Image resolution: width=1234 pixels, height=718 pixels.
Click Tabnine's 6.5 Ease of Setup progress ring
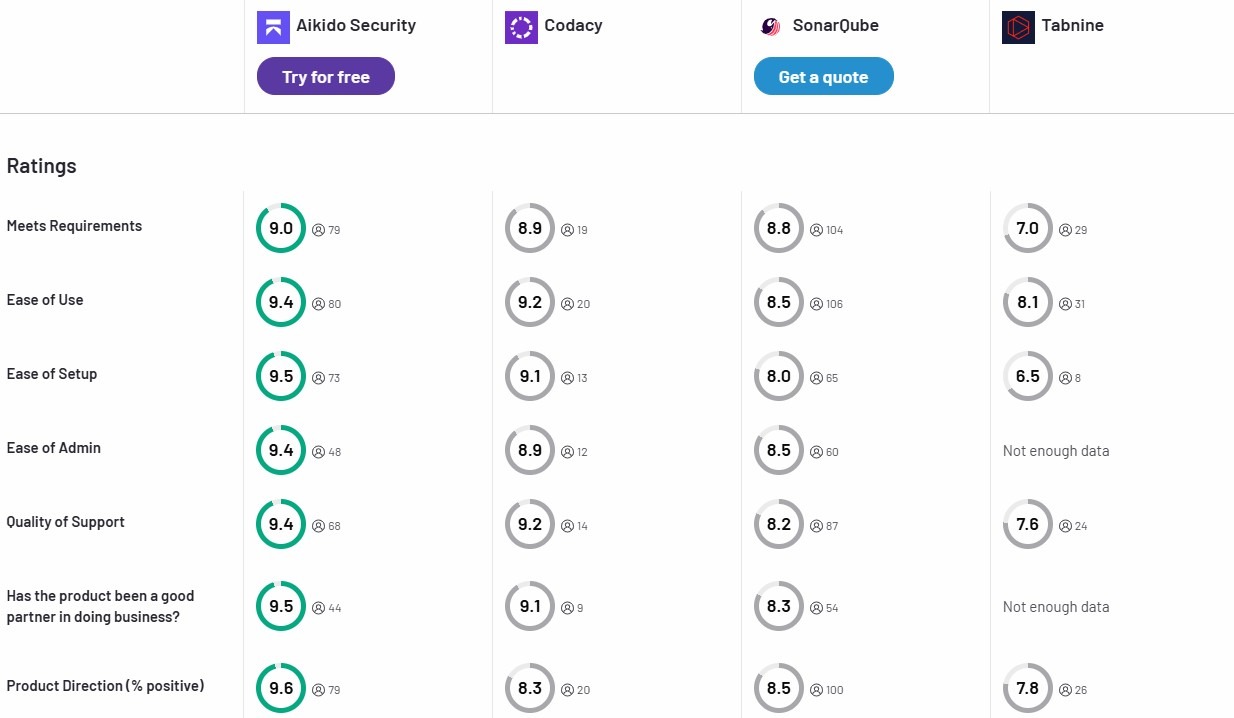1027,376
